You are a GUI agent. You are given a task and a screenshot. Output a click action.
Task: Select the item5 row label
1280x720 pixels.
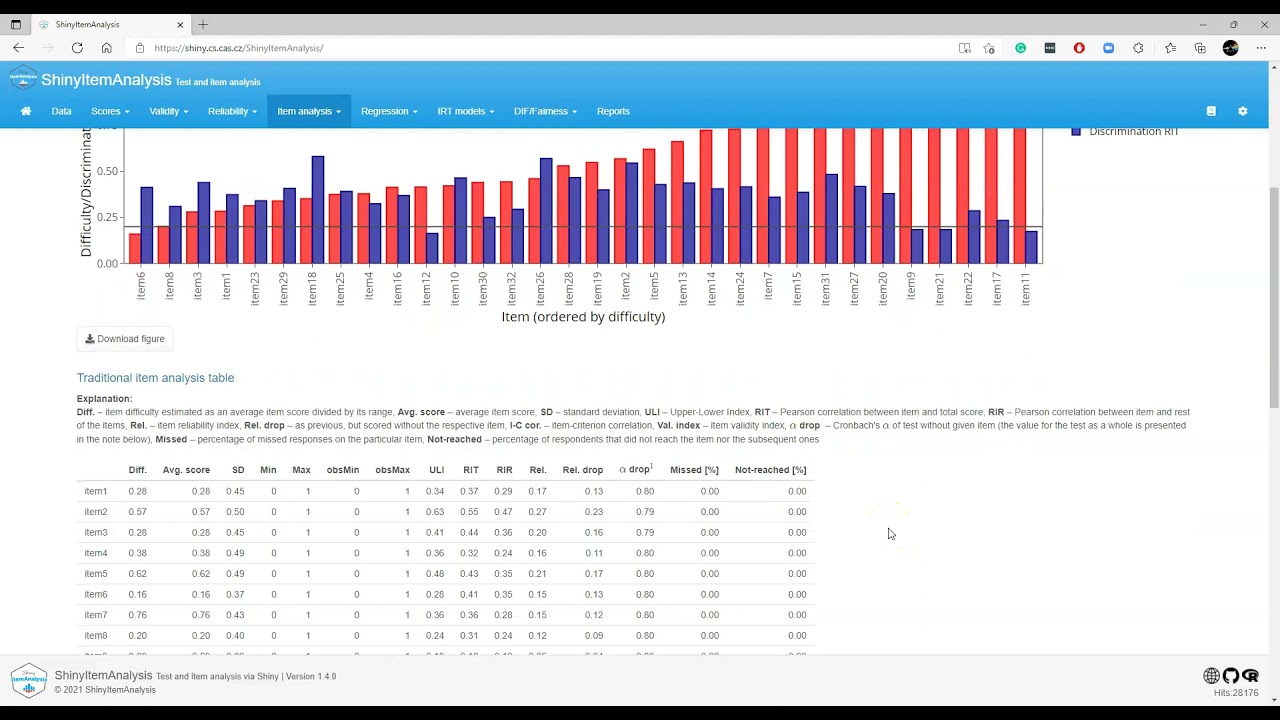(x=96, y=574)
